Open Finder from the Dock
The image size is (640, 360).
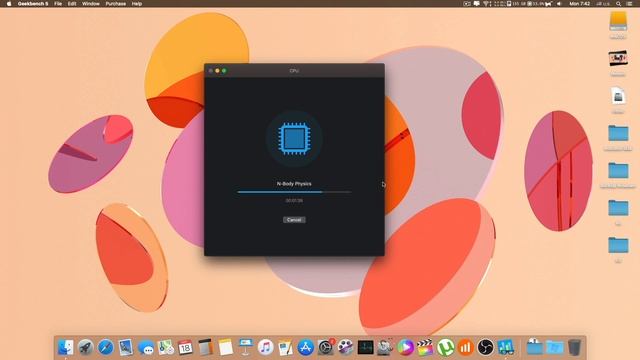pos(66,347)
